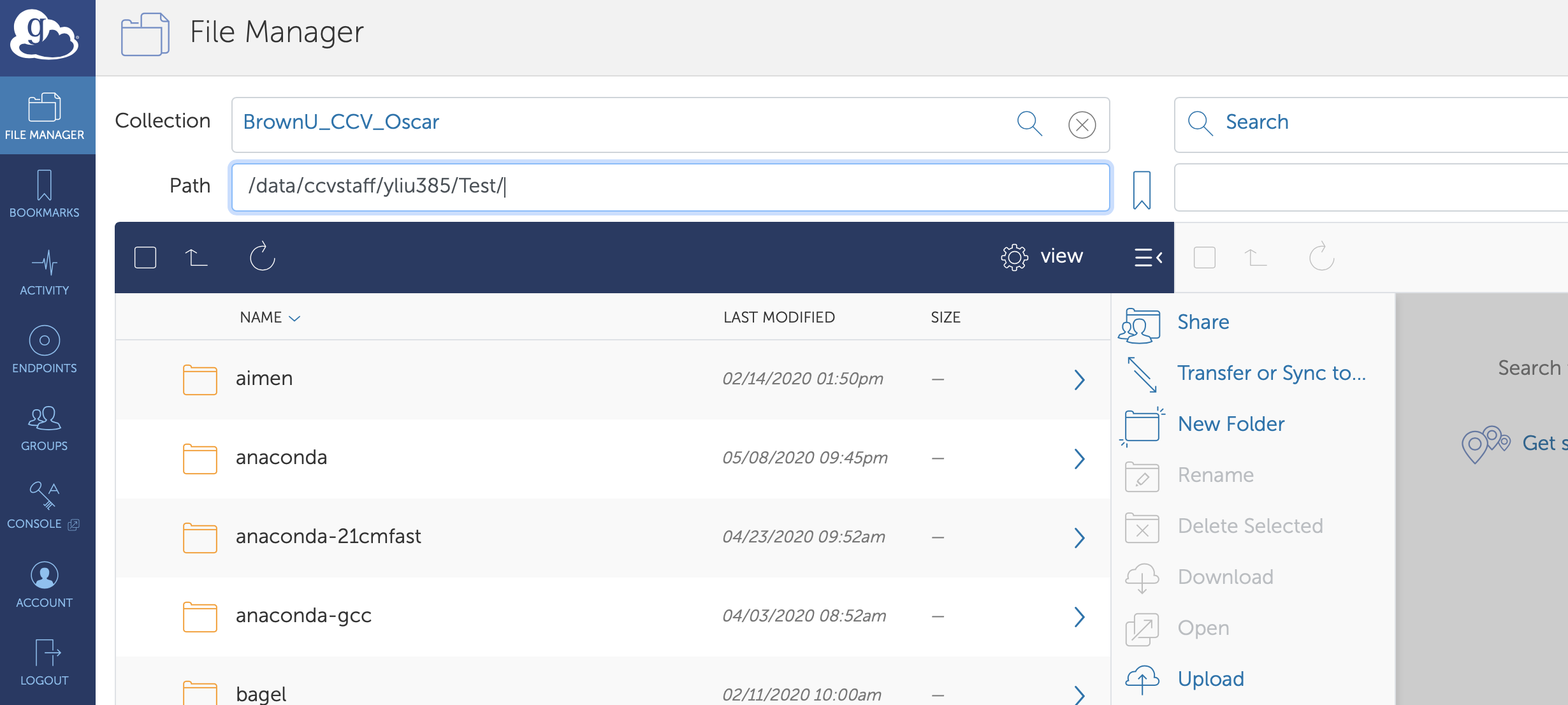Expand the bagel folder chevron
The image size is (1568, 705).
pos(1079,694)
